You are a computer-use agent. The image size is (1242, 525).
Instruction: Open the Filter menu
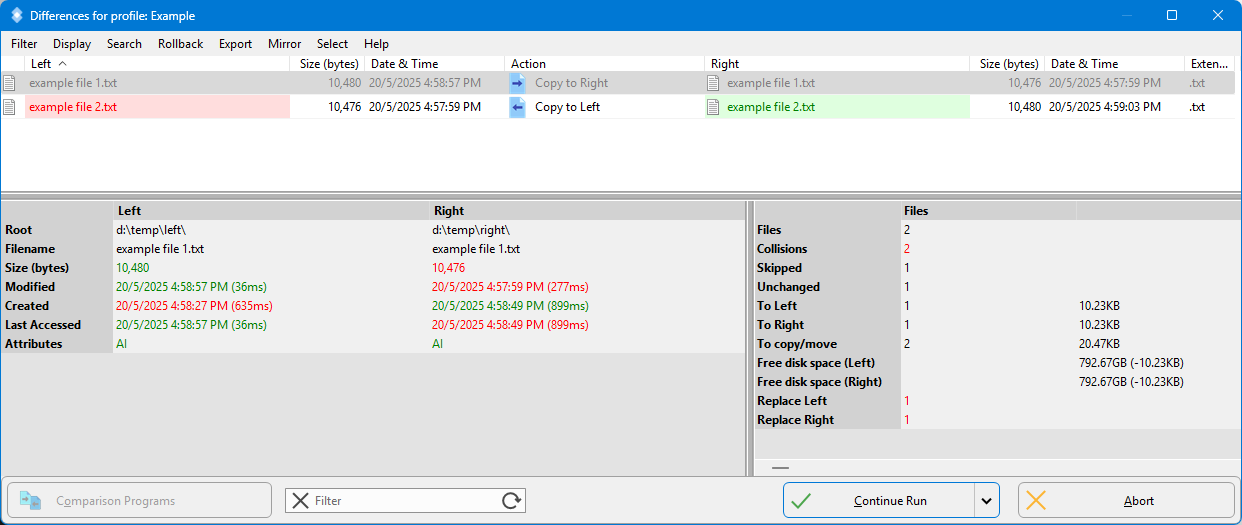(24, 44)
